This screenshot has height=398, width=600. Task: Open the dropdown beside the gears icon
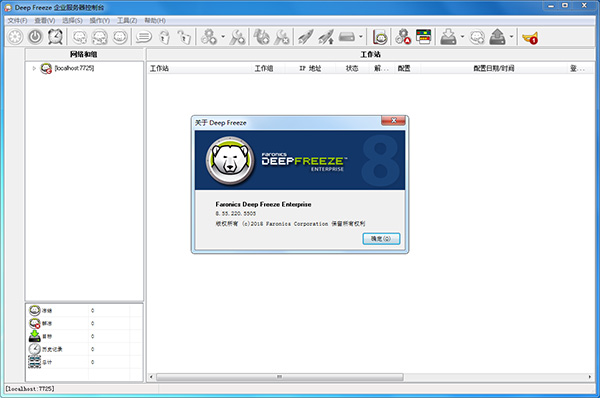[223, 37]
